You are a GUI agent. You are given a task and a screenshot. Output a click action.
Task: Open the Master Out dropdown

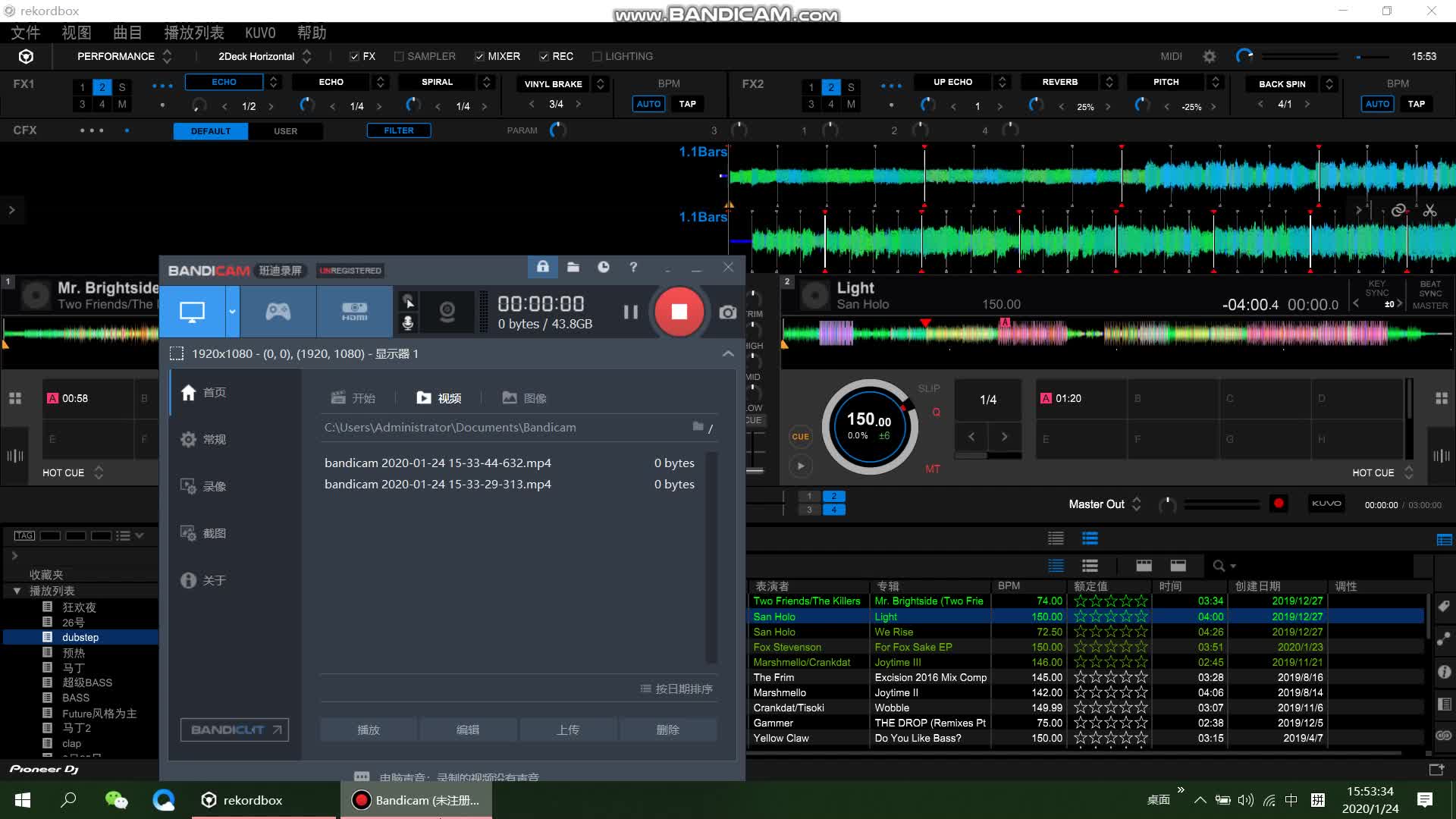click(1136, 504)
